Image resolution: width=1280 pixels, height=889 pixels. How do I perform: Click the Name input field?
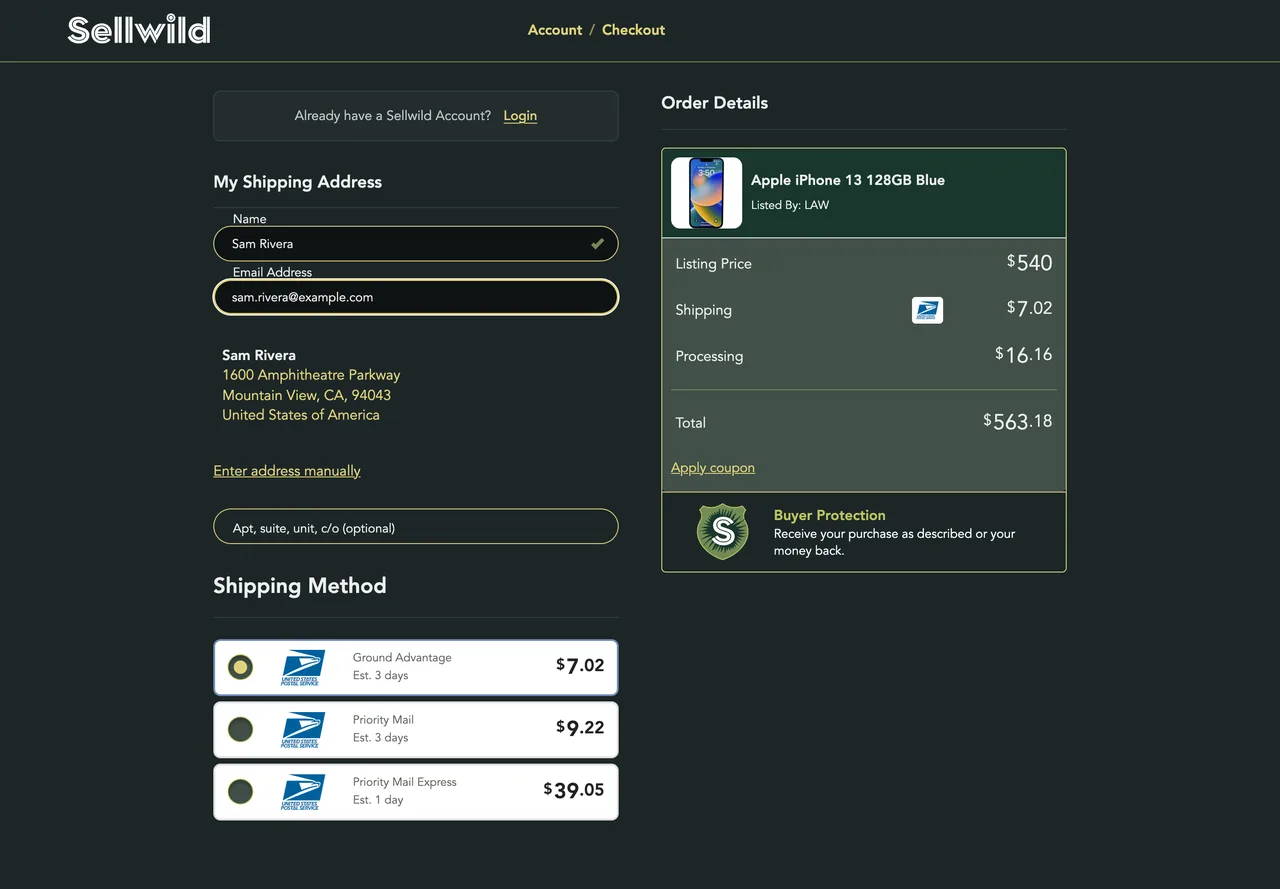pyautogui.click(x=416, y=244)
